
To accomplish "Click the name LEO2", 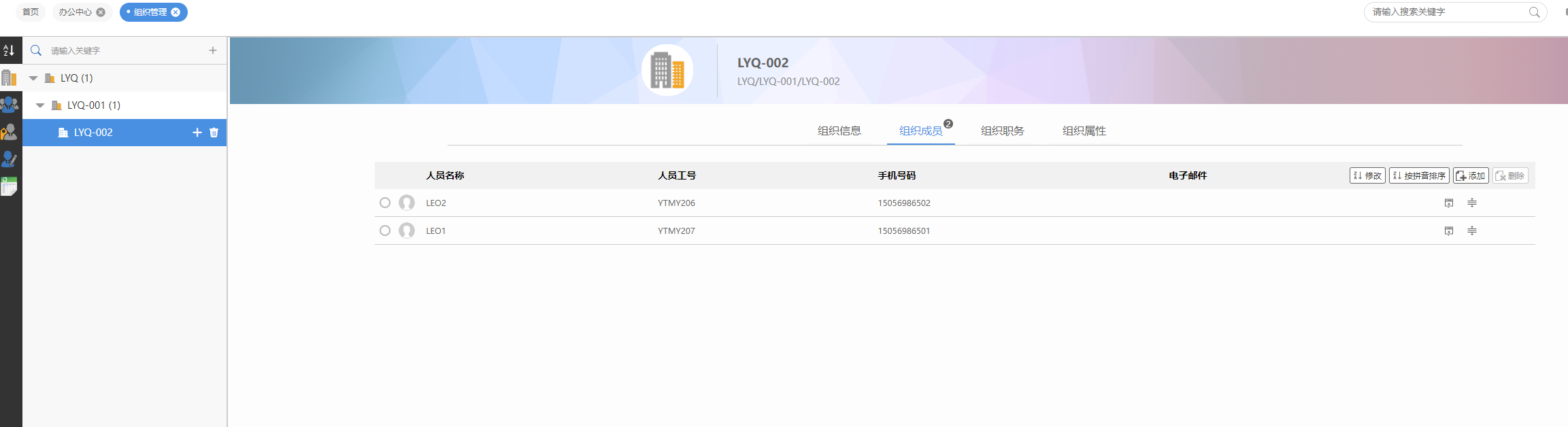I will click(436, 203).
